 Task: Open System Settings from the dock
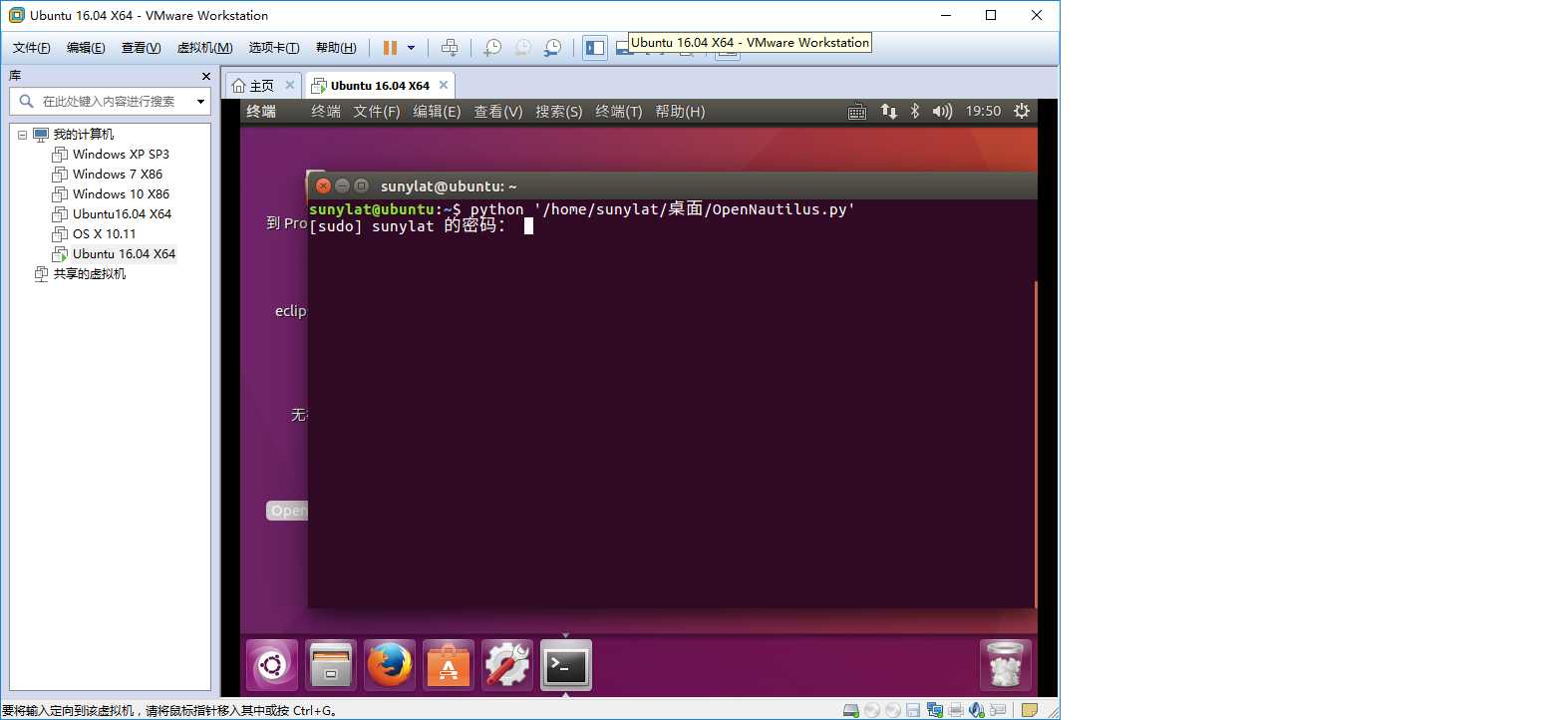507,665
